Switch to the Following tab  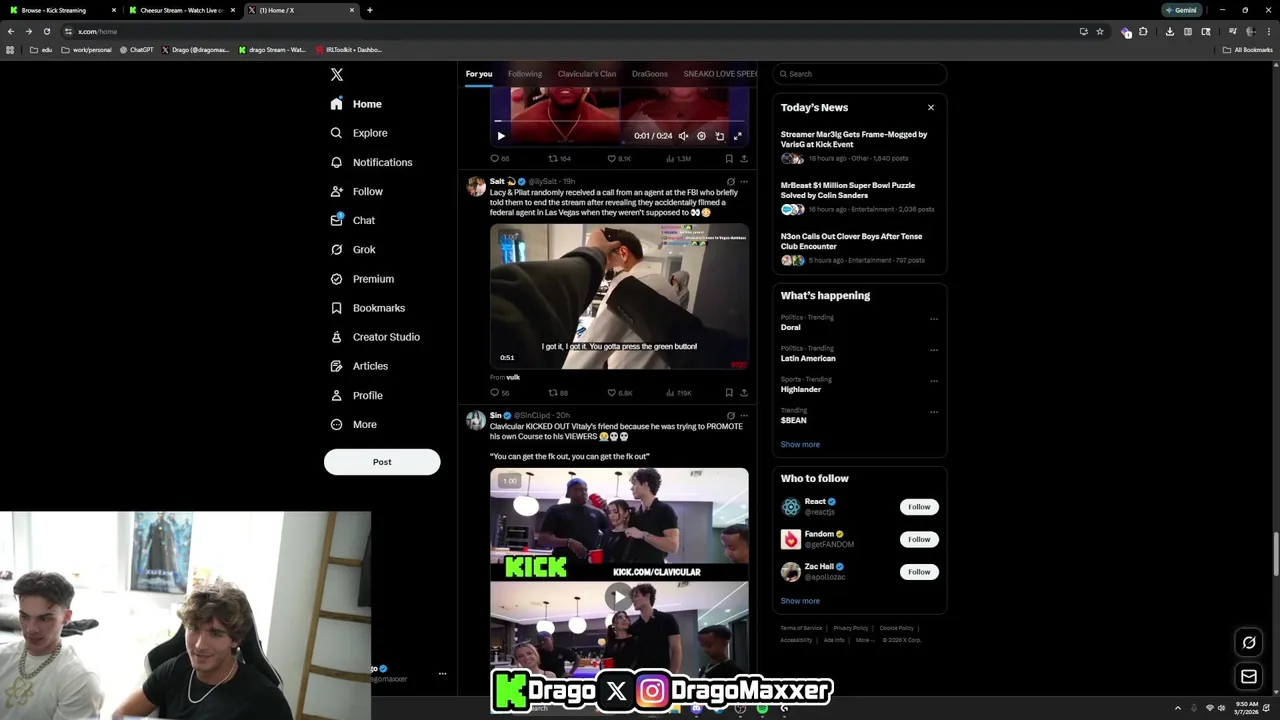pos(525,74)
